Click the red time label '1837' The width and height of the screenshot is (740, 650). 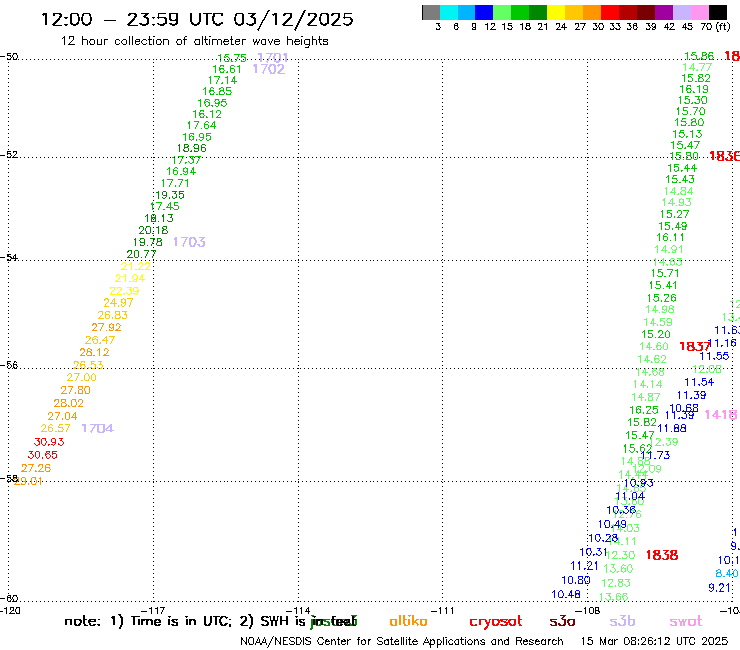(x=694, y=346)
